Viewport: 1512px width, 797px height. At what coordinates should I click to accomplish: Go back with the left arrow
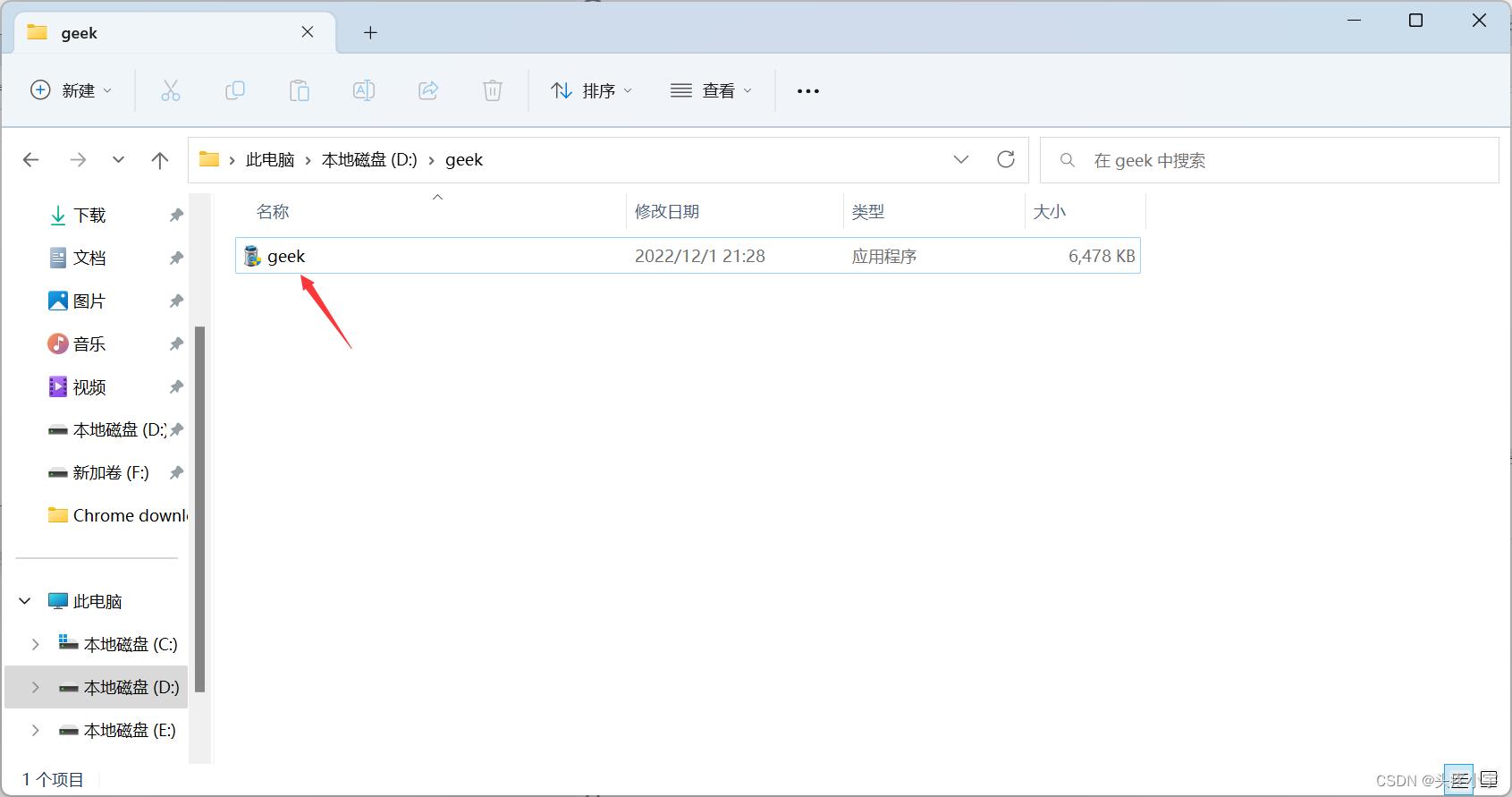pyautogui.click(x=31, y=160)
